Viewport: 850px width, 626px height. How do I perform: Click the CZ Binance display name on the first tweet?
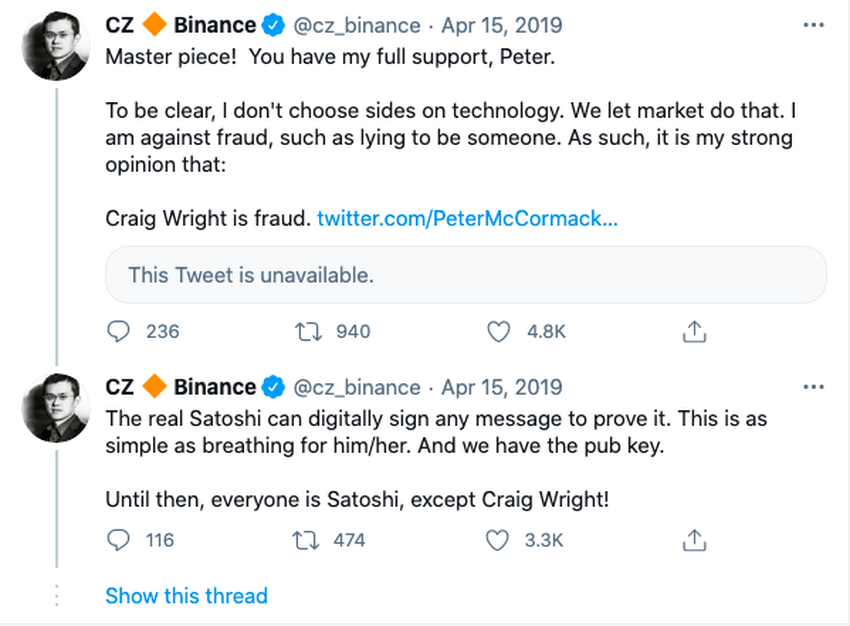180,26
